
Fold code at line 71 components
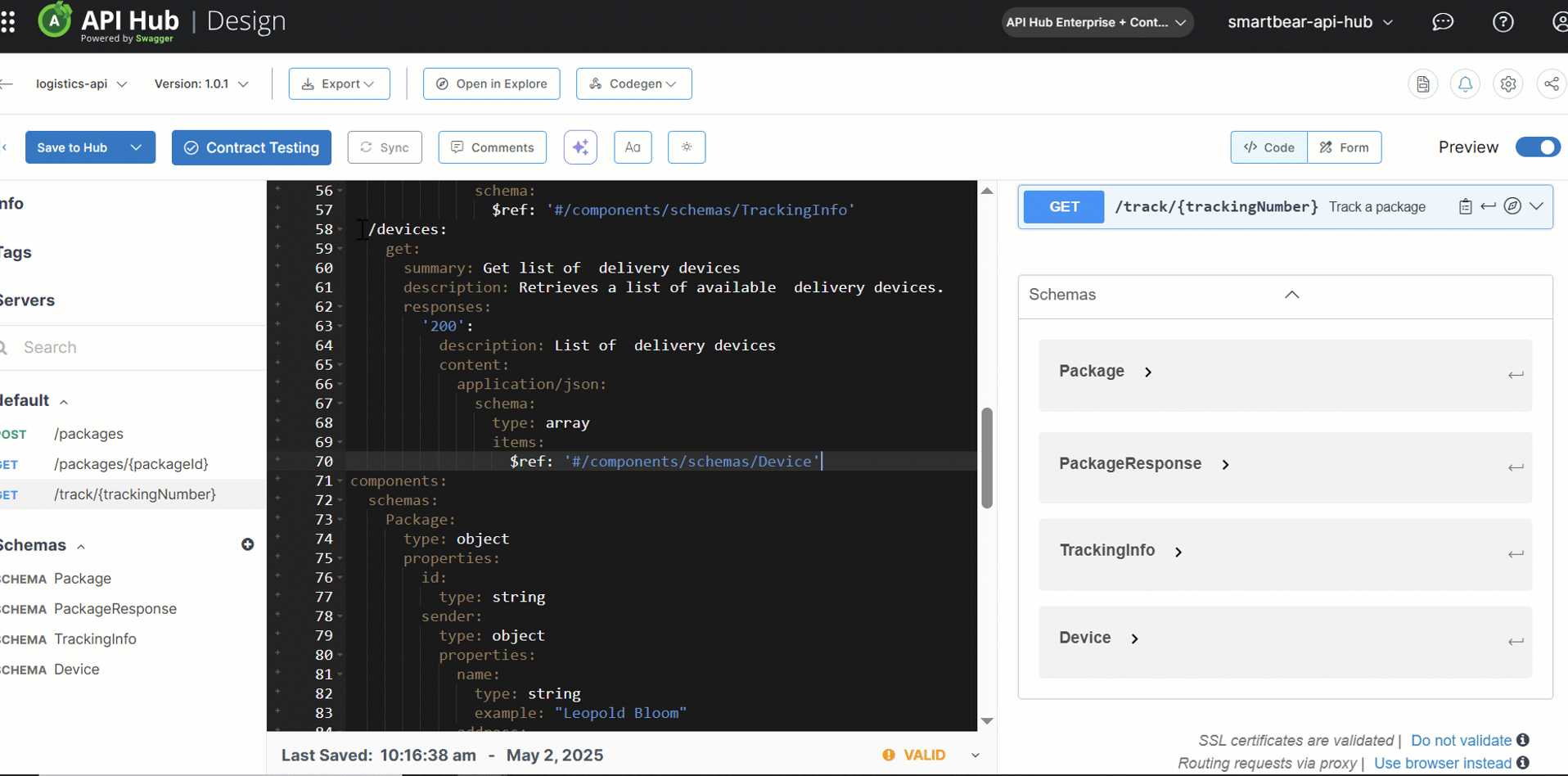340,481
